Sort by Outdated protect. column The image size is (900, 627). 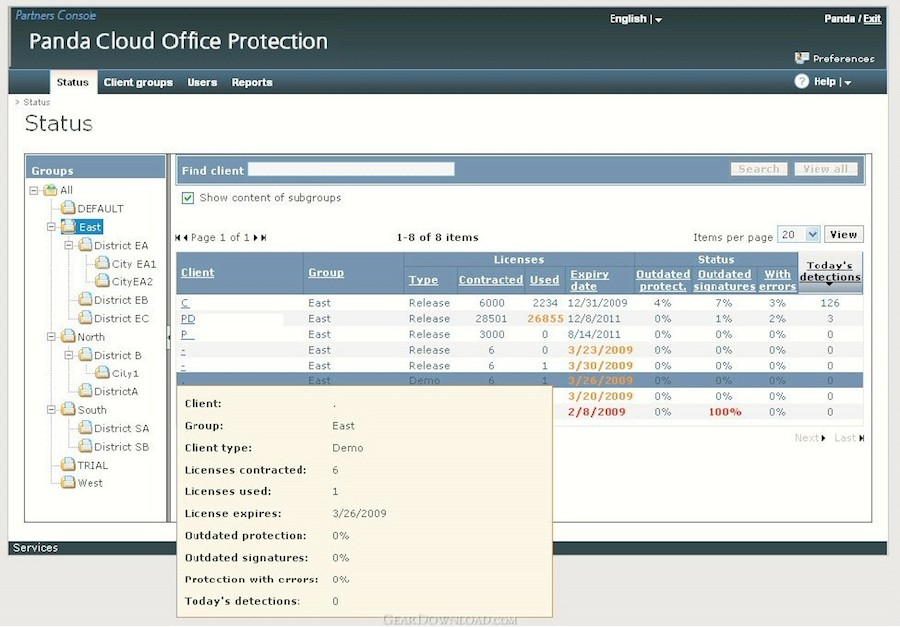[663, 280]
